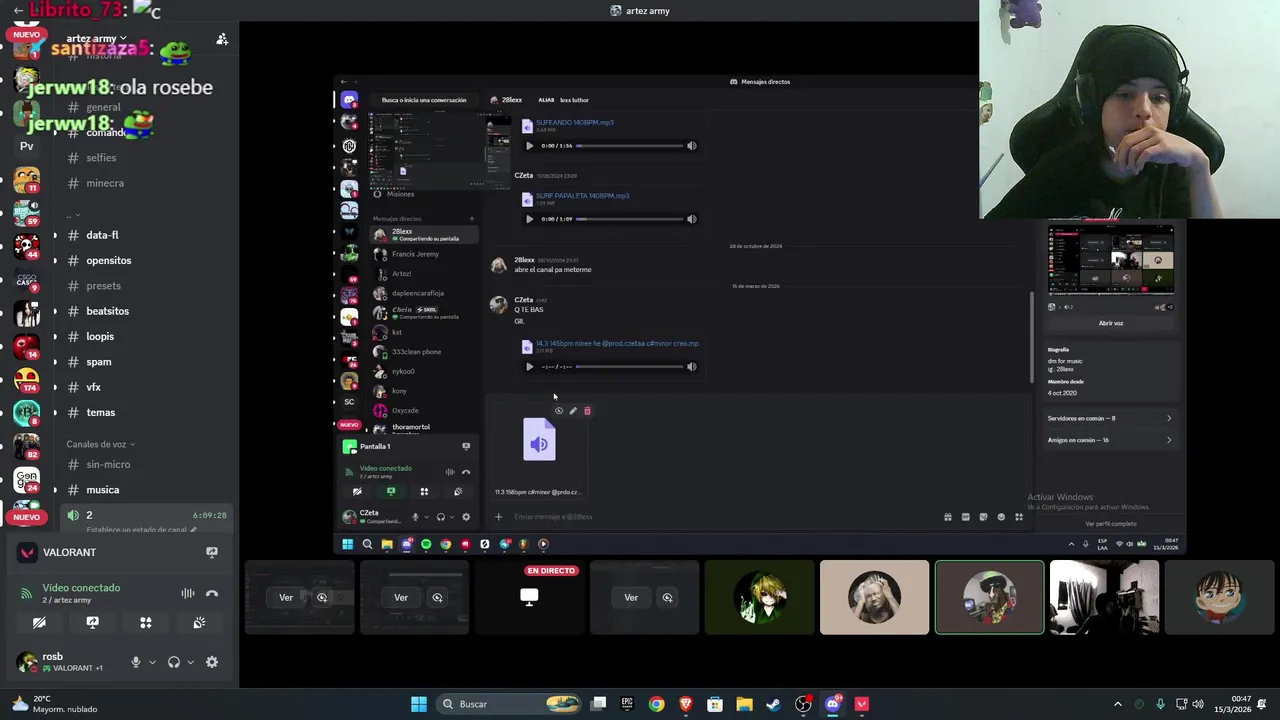The image size is (1280, 720).
Task: Open gift icon in message box
Action: click(x=947, y=517)
